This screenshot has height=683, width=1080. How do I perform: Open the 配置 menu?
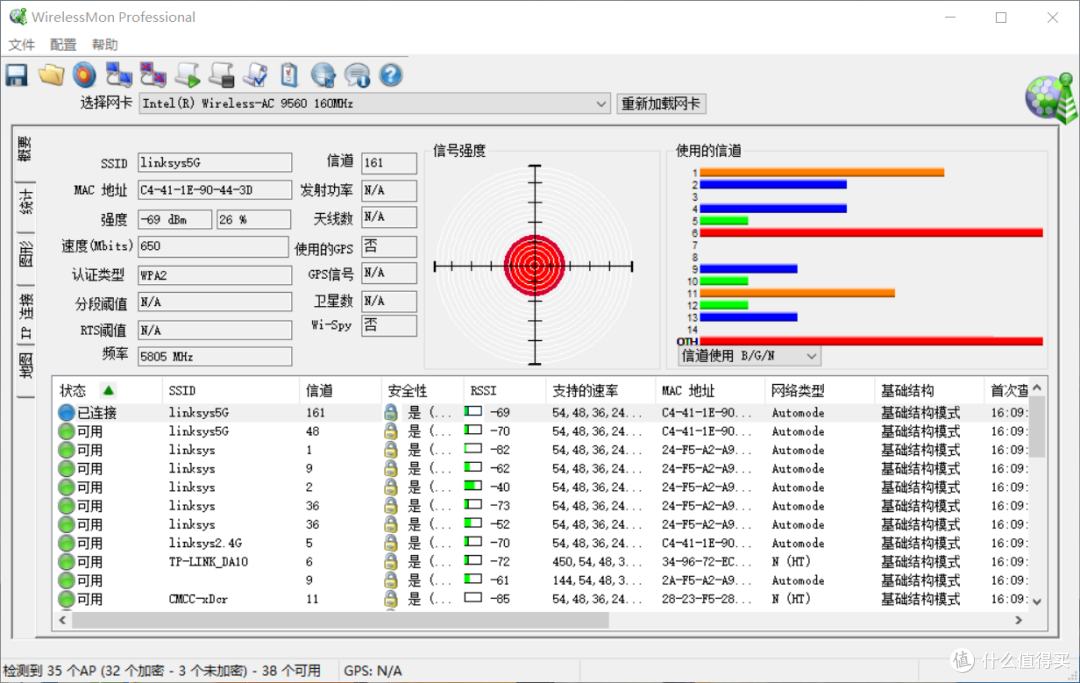coord(63,45)
